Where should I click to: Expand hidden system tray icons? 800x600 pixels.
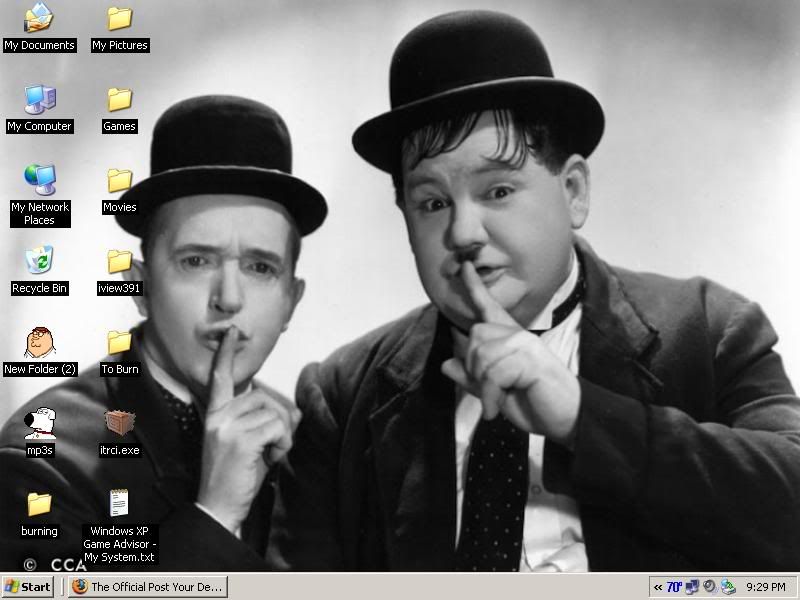click(658, 587)
